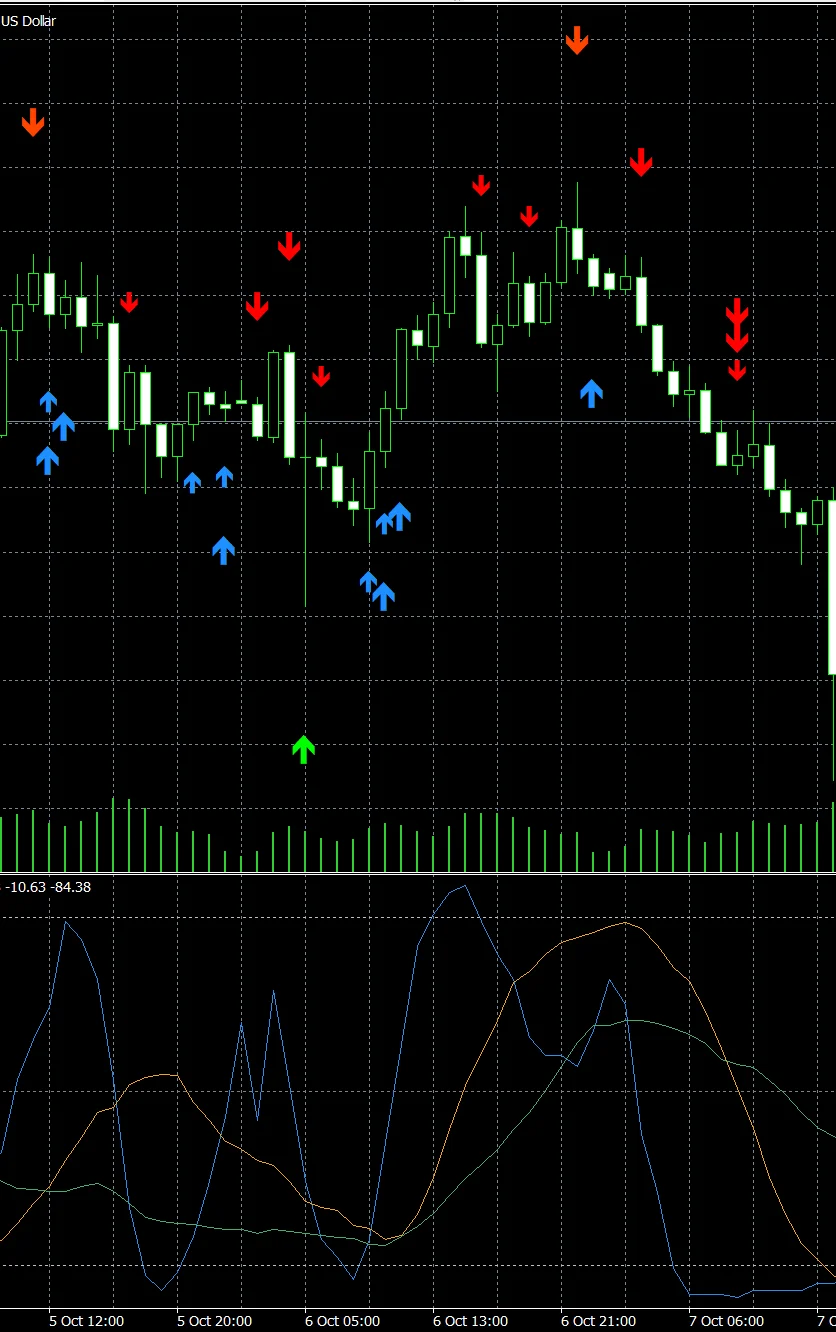836x1332 pixels.
Task: Click the indicator values "-10.63 -84.38"
Action: pos(48,886)
